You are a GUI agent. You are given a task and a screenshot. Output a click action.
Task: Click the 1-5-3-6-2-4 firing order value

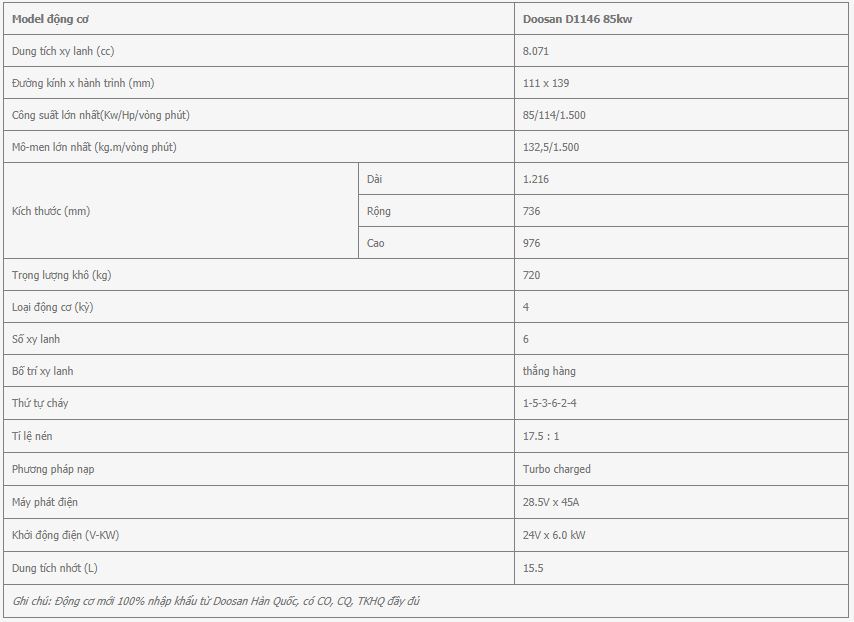pyautogui.click(x=550, y=403)
